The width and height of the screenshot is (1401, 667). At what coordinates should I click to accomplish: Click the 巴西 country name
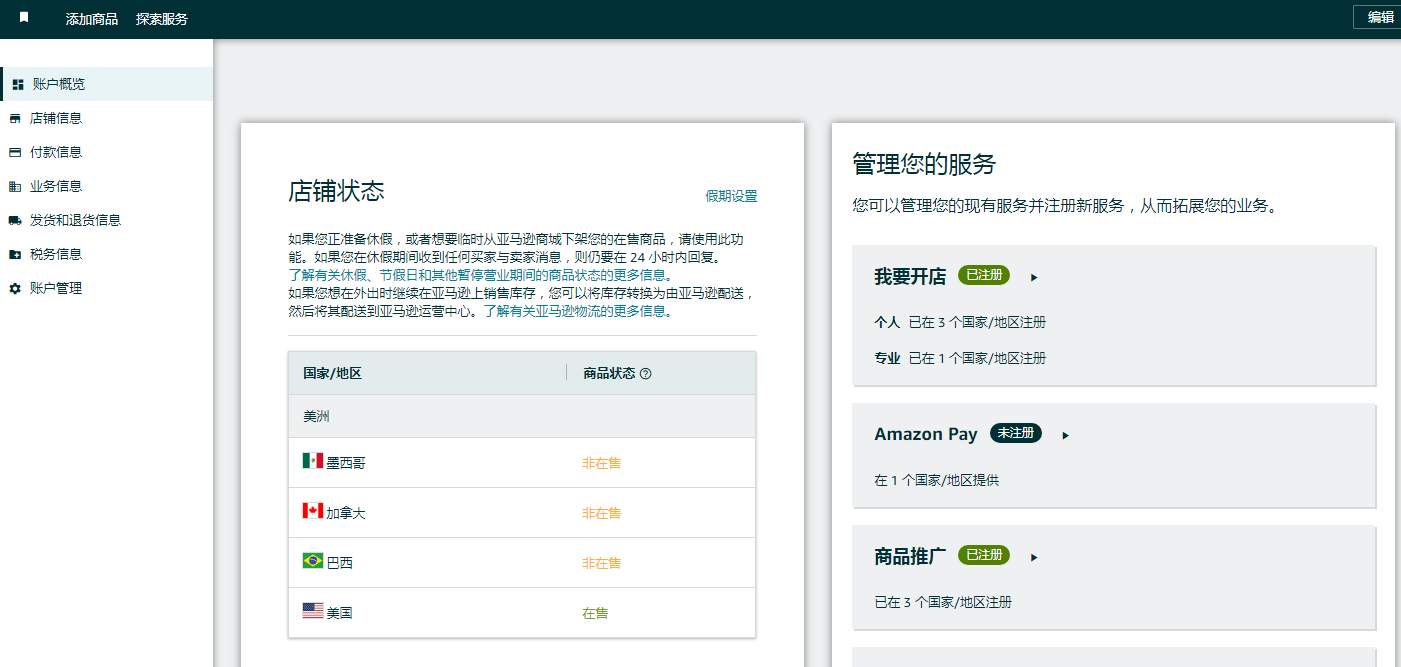340,563
